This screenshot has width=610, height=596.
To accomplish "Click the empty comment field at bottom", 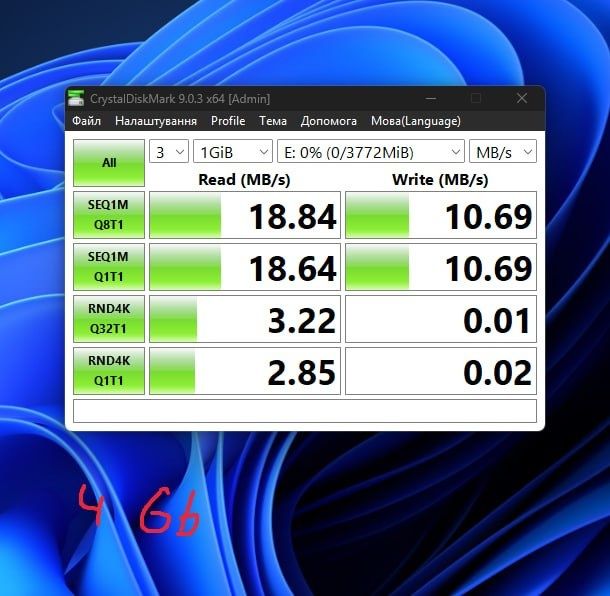I will [x=305, y=411].
